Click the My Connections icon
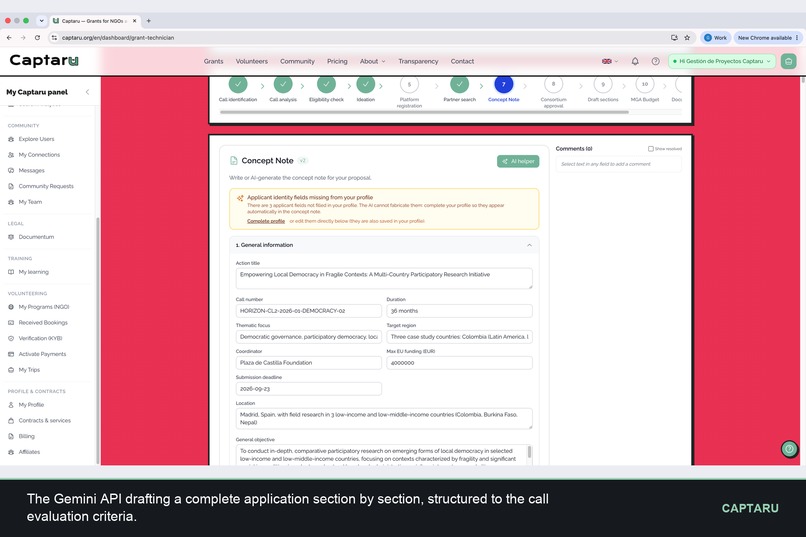The image size is (806, 537). 11,155
